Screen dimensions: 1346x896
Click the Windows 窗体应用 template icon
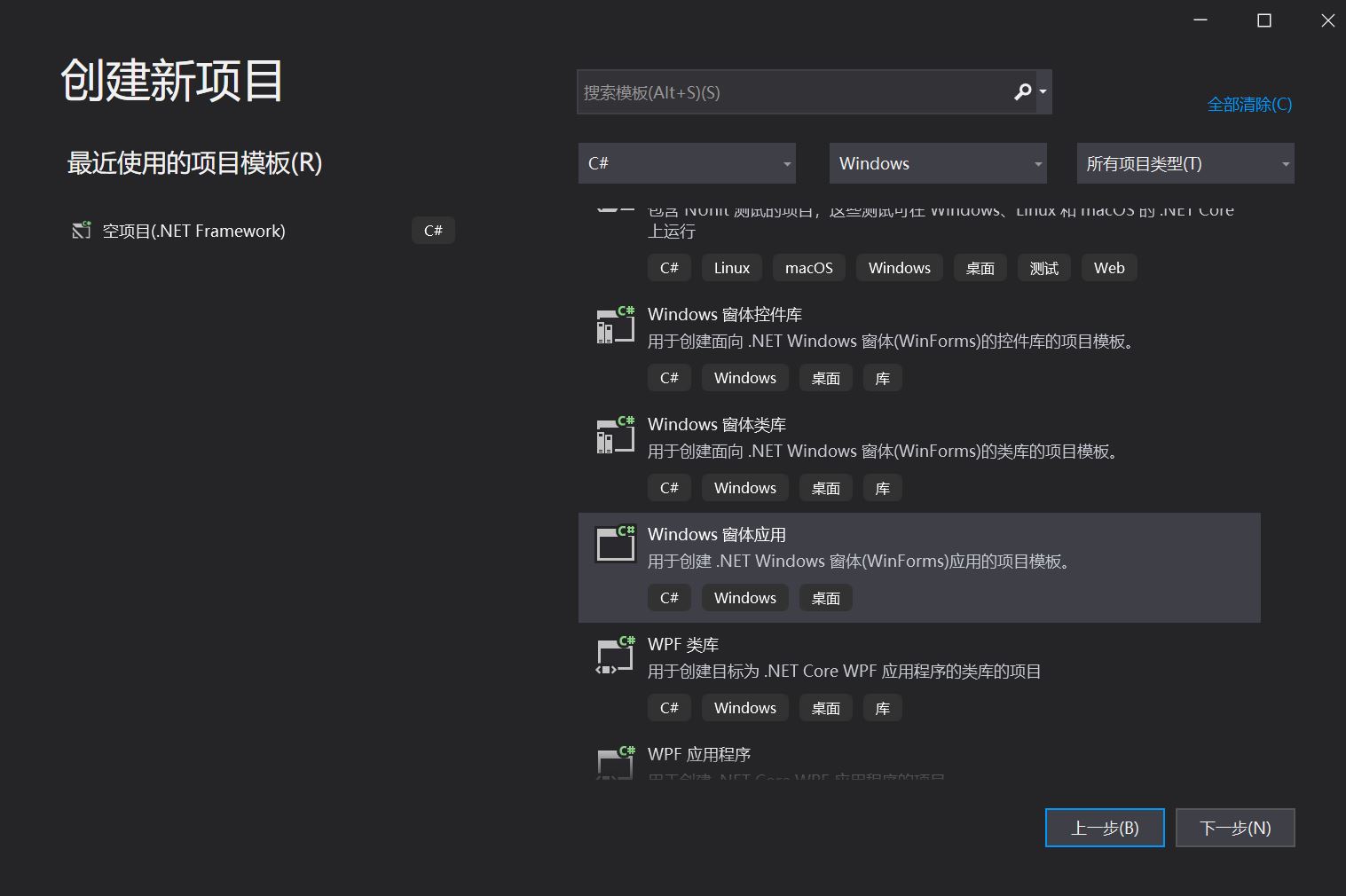pos(615,543)
